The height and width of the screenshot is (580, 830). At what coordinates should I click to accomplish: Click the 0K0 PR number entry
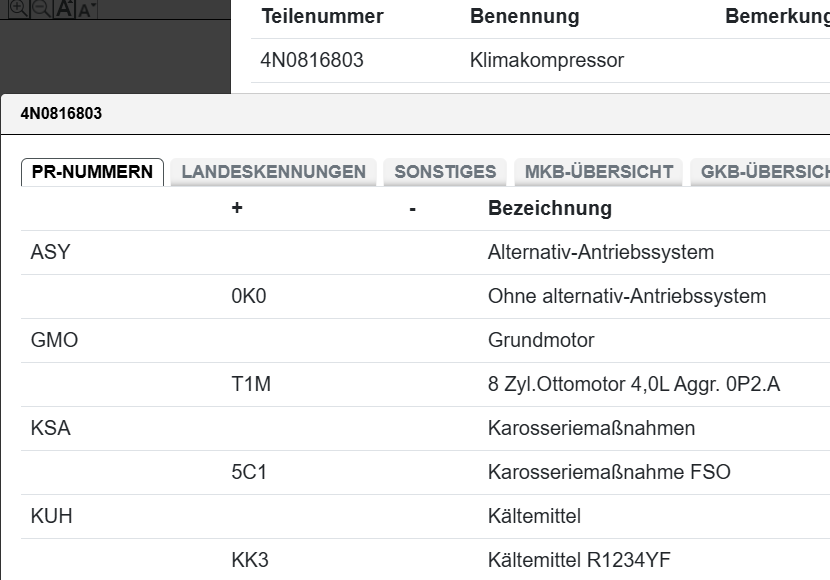point(250,297)
